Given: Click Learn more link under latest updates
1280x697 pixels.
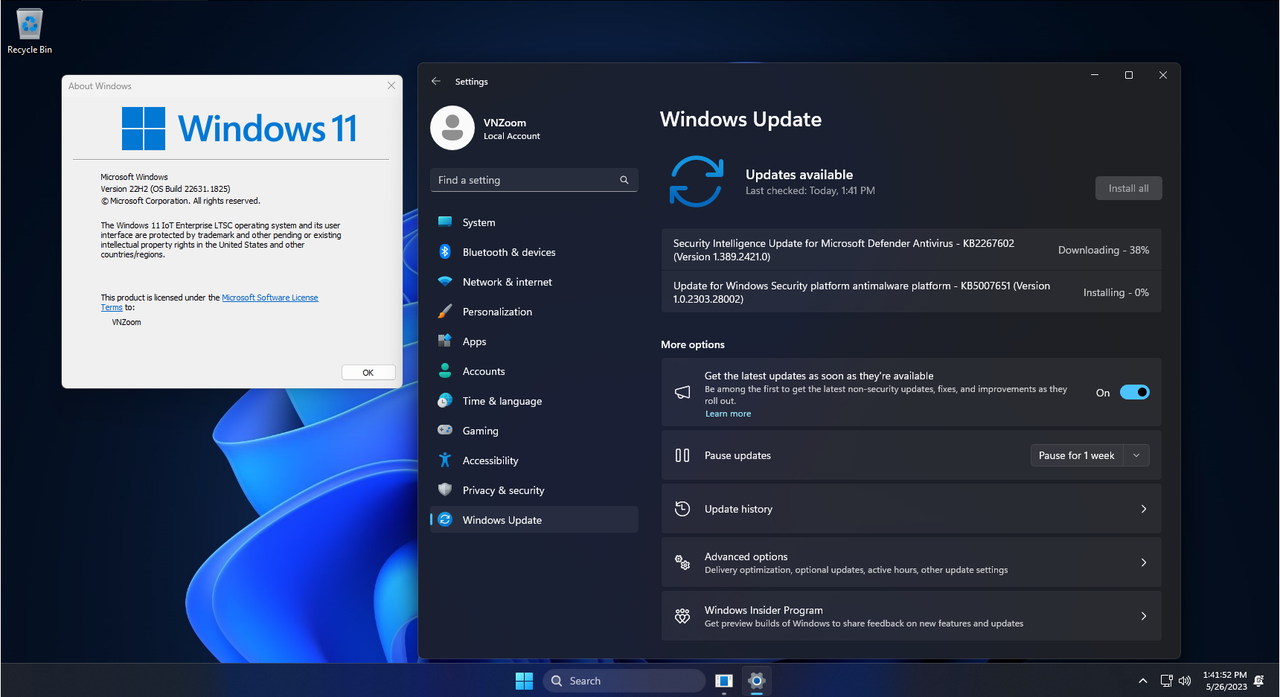Looking at the screenshot, I should [x=728, y=414].
